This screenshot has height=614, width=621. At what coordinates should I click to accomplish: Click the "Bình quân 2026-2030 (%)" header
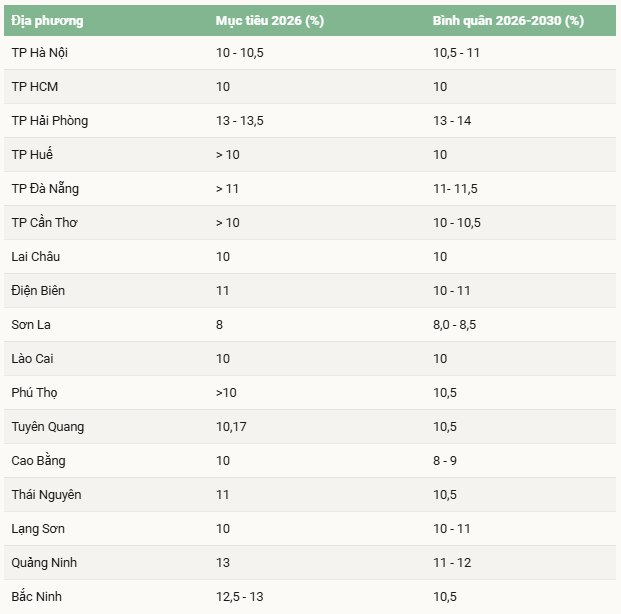pos(508,20)
